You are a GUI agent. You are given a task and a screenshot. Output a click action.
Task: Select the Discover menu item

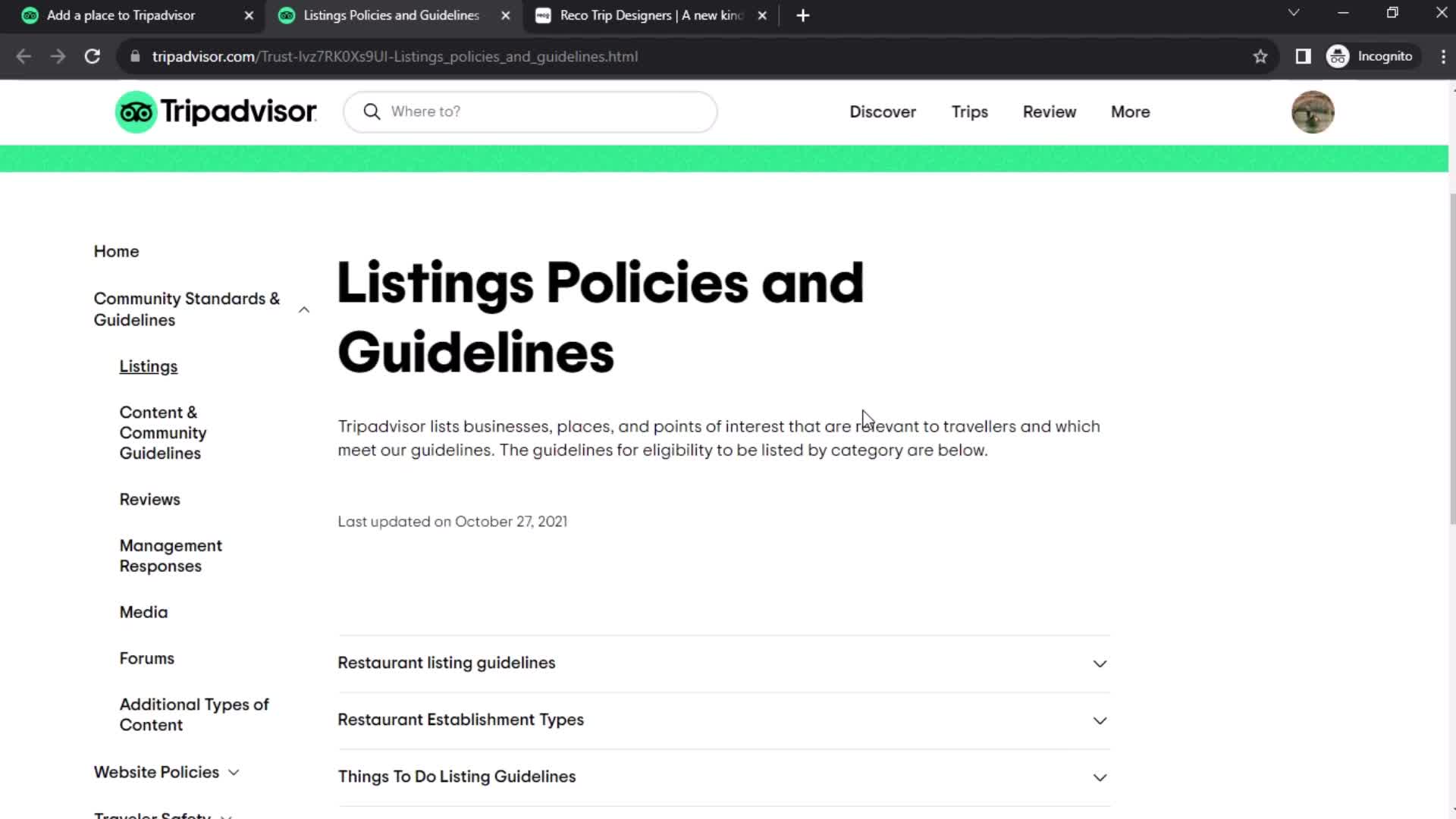[882, 111]
